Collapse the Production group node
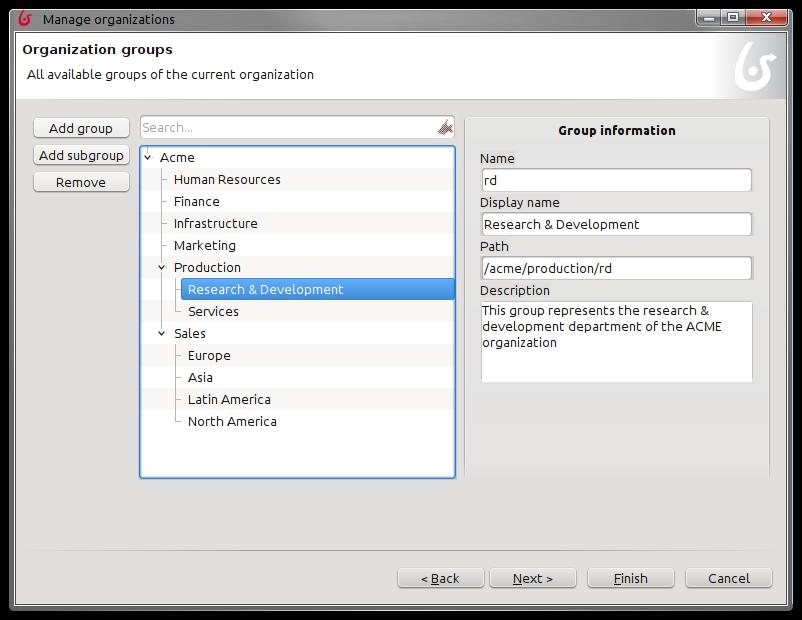 point(162,268)
